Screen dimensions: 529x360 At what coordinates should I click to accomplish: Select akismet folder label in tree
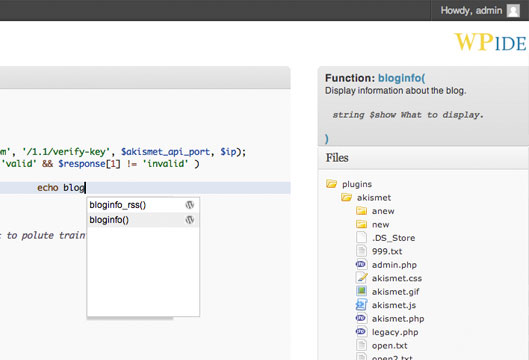click(374, 197)
